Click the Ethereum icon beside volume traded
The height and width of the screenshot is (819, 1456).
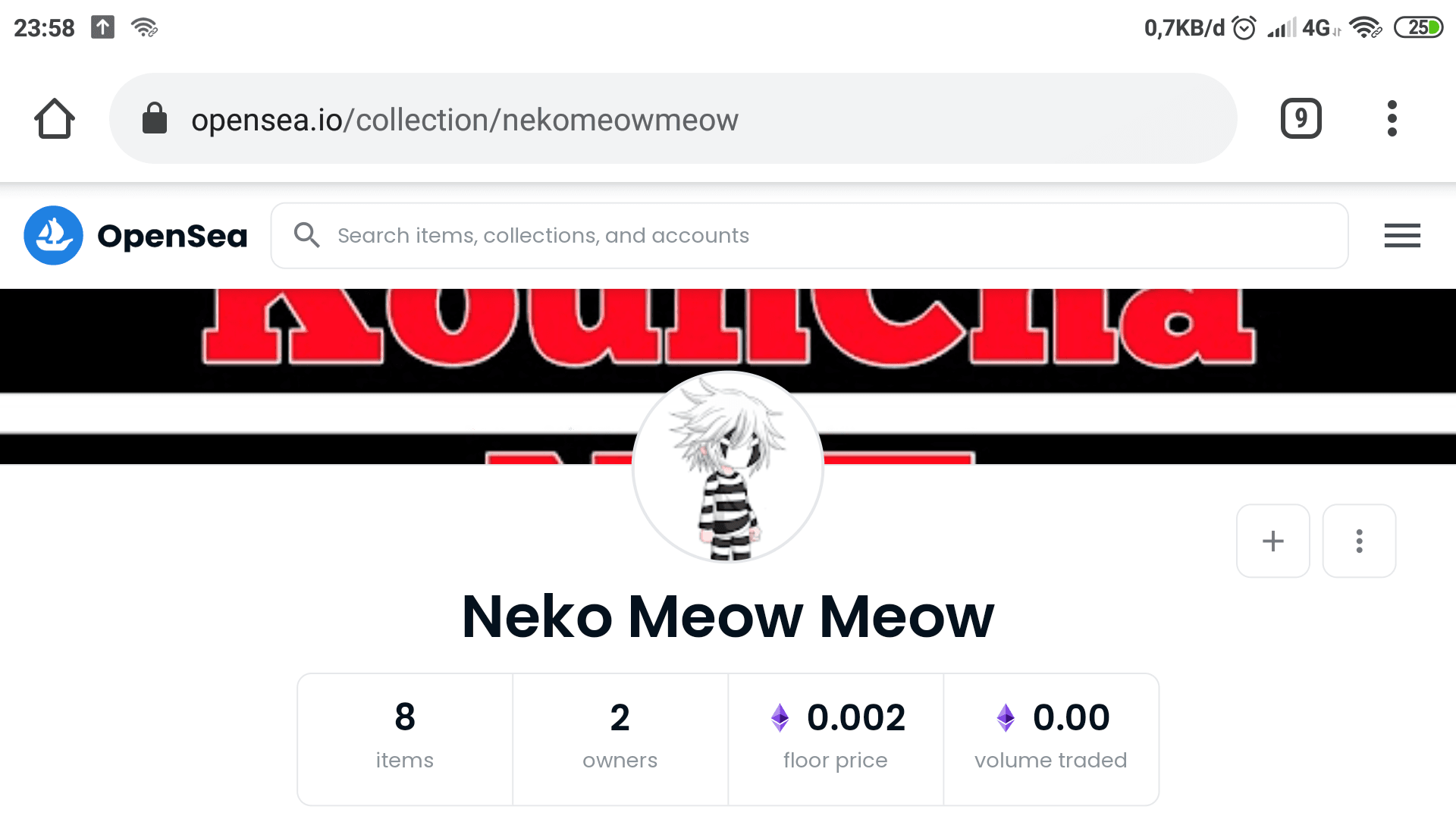tap(1006, 716)
